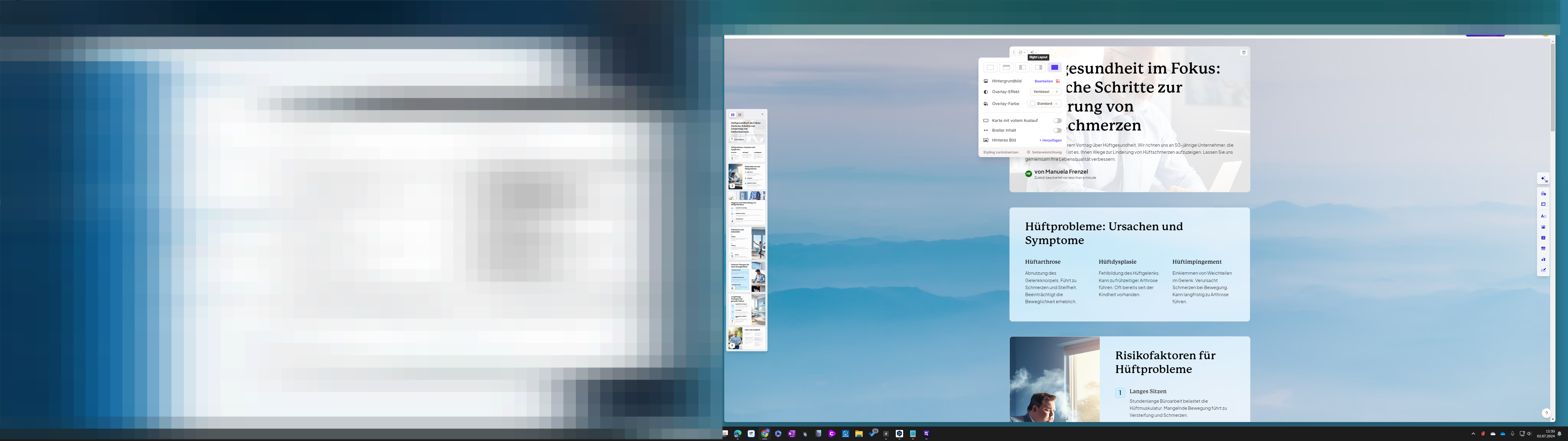Select the blank card layout option
The width and height of the screenshot is (1568, 441).
pyautogui.click(x=990, y=68)
